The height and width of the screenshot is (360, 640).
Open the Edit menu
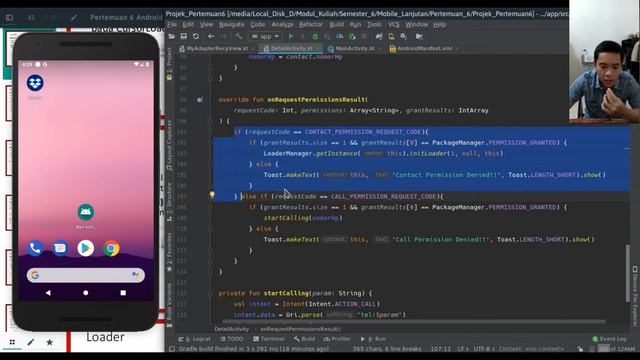[188, 24]
